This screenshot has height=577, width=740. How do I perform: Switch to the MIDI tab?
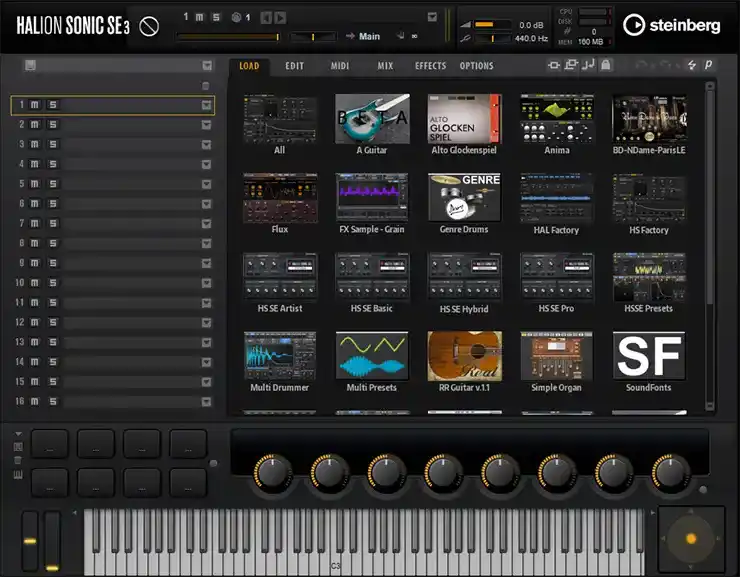click(x=340, y=66)
